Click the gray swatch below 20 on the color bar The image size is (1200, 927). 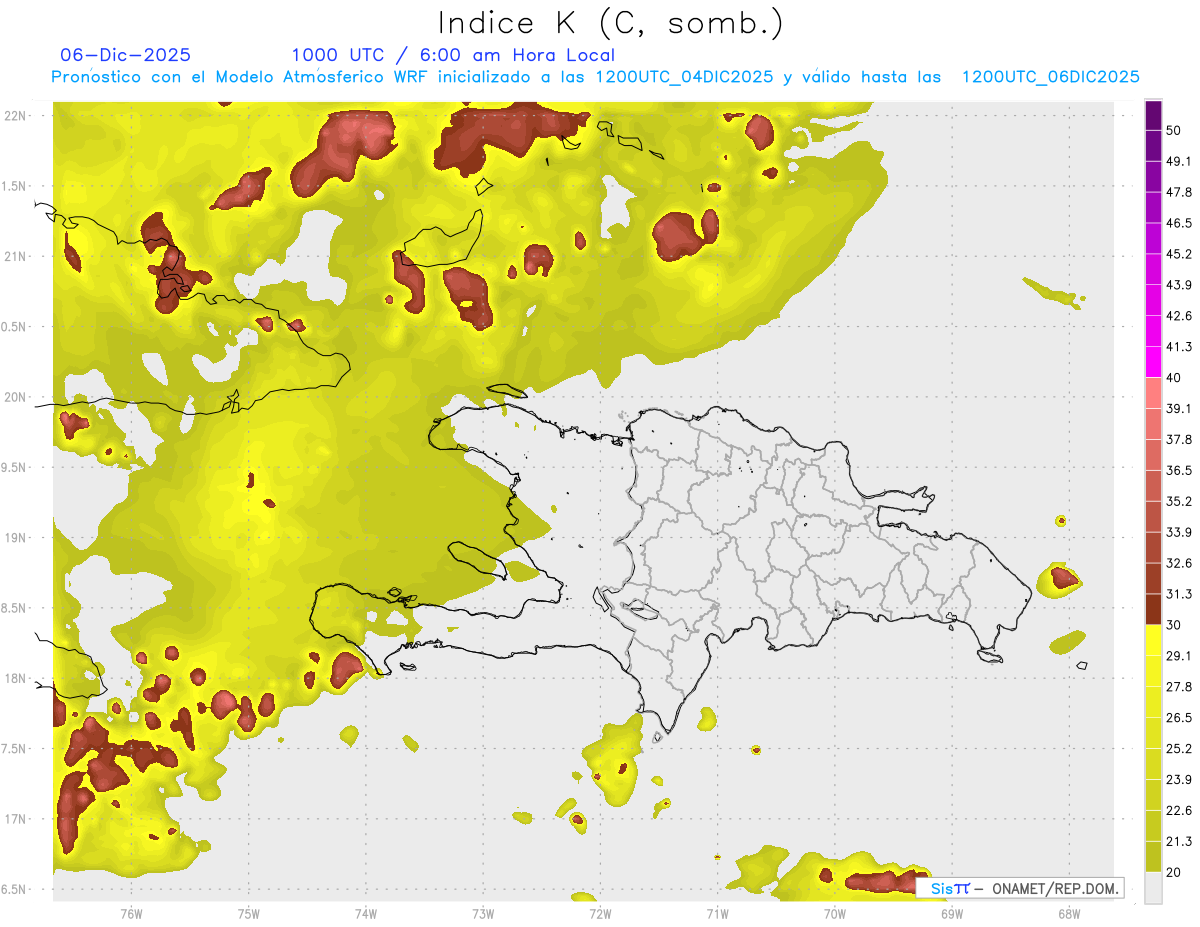(1153, 887)
